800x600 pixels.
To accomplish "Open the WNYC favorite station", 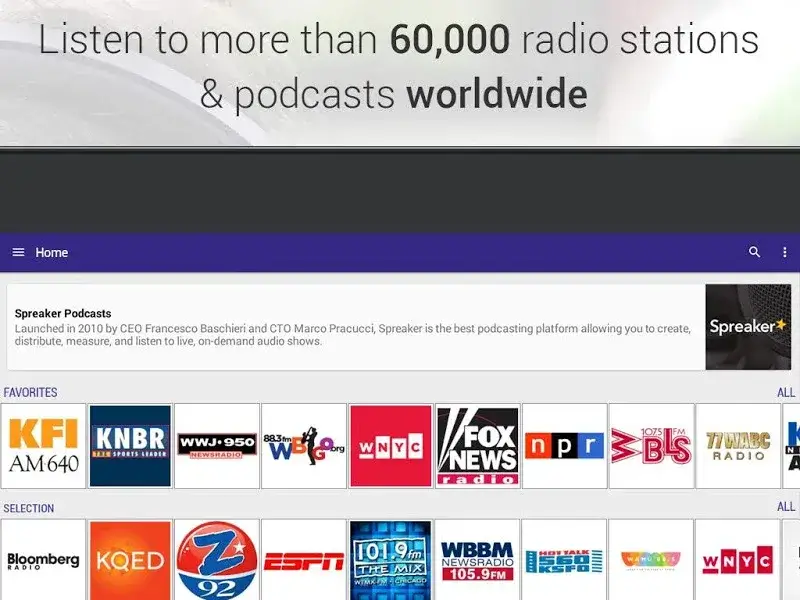I will [391, 446].
